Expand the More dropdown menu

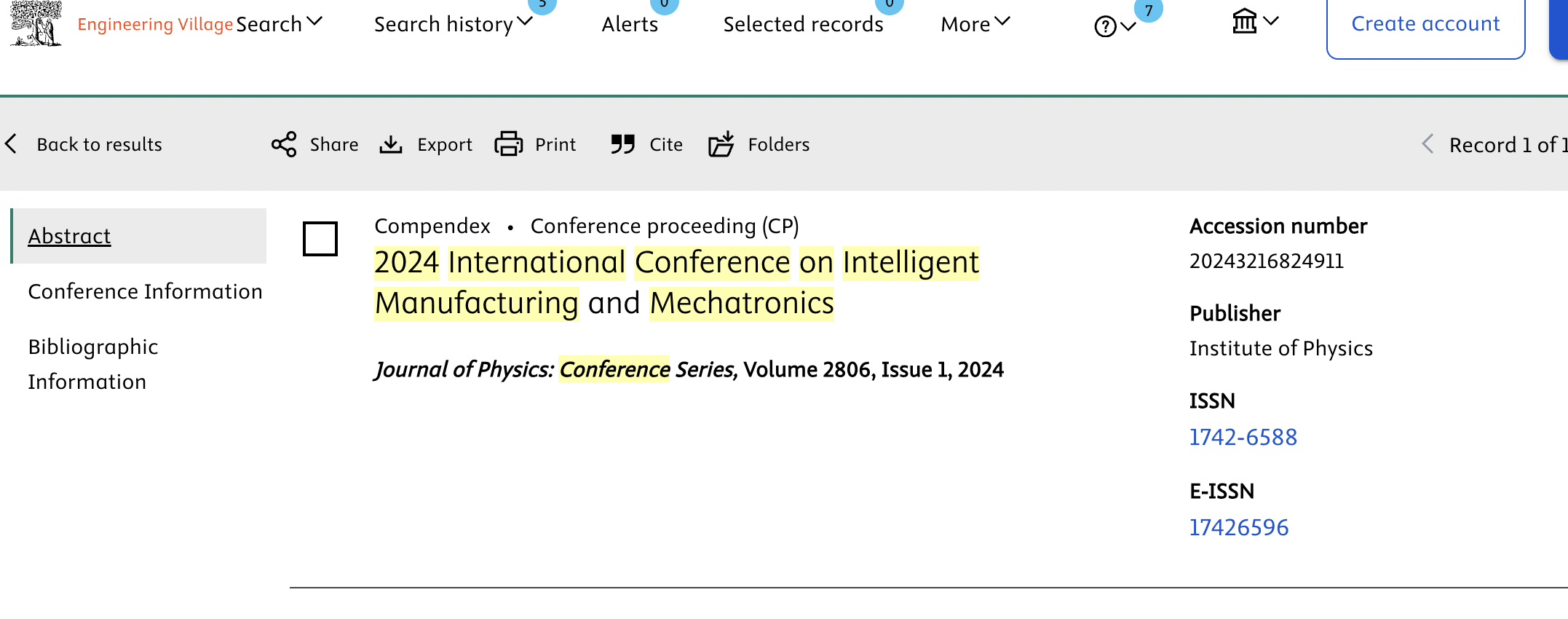click(975, 24)
